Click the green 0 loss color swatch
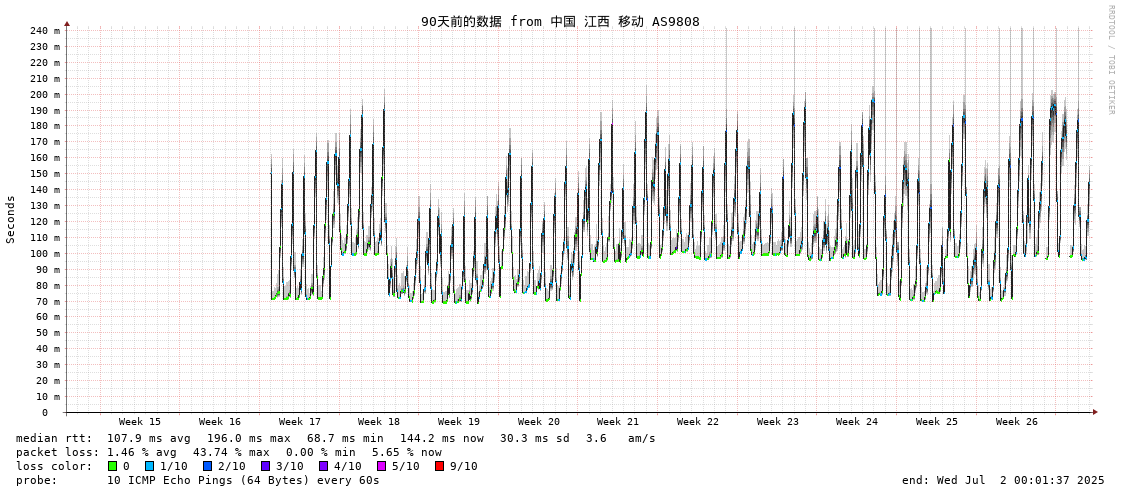Screen dimensions: 1121x494 point(112,466)
